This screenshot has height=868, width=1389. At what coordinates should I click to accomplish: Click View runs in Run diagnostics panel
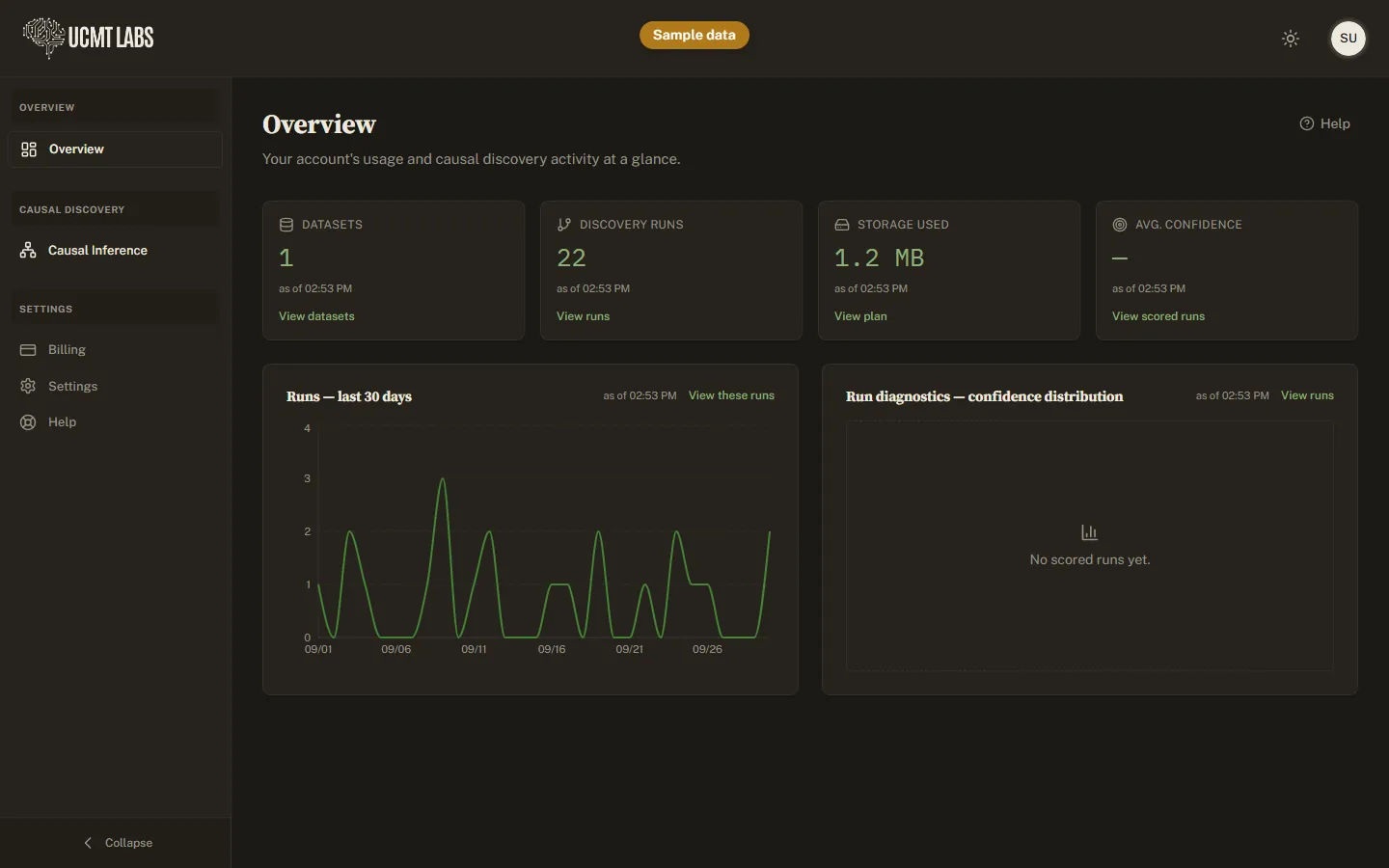[1307, 395]
